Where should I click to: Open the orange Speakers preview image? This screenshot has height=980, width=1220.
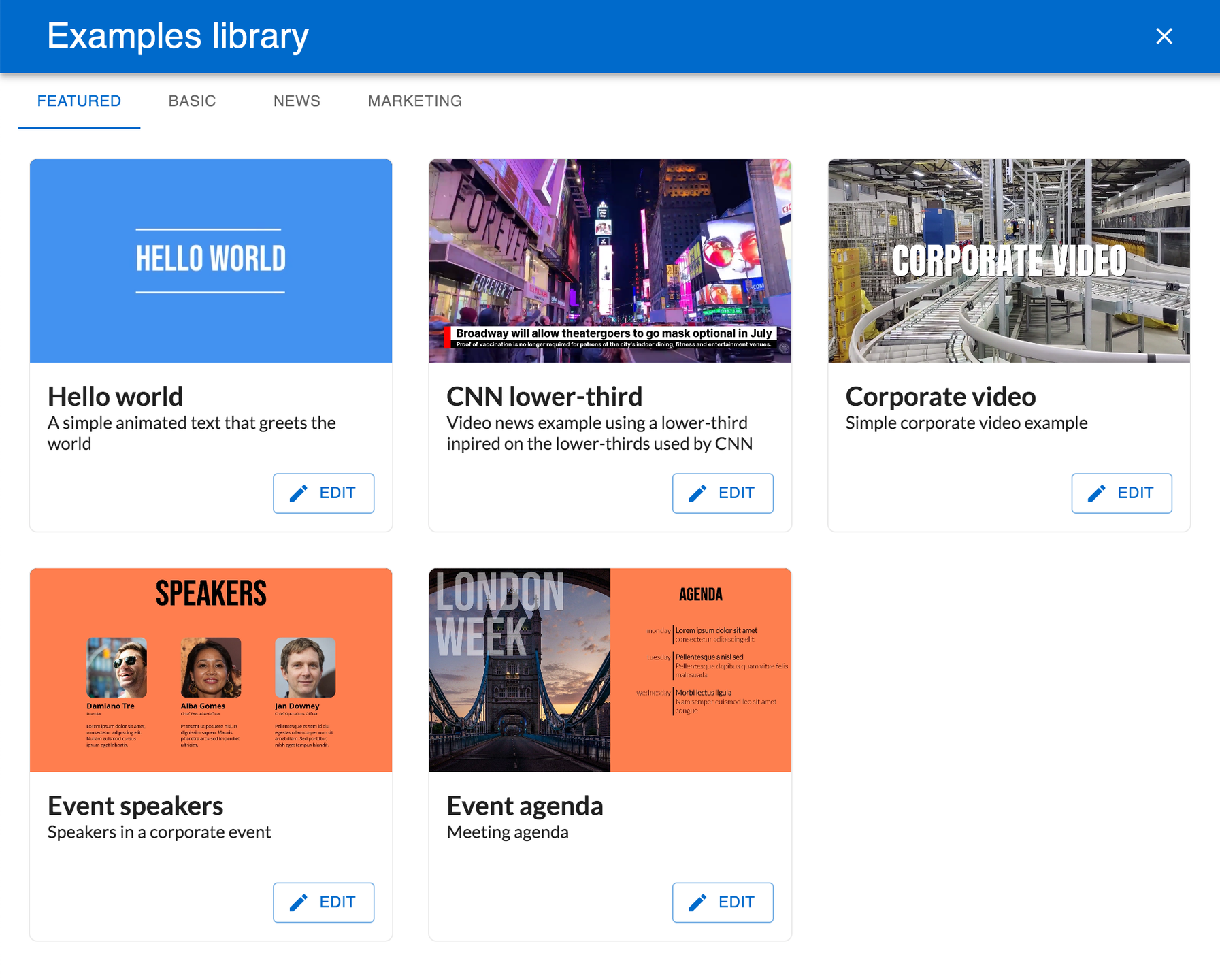point(211,670)
